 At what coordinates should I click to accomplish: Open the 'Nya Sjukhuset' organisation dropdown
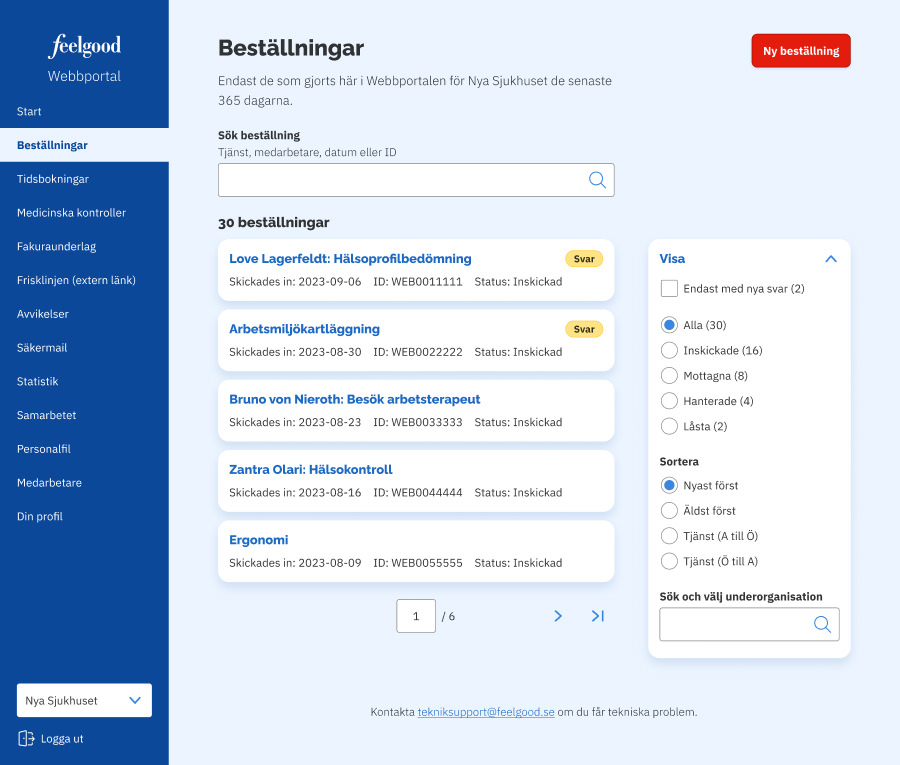tap(84, 700)
